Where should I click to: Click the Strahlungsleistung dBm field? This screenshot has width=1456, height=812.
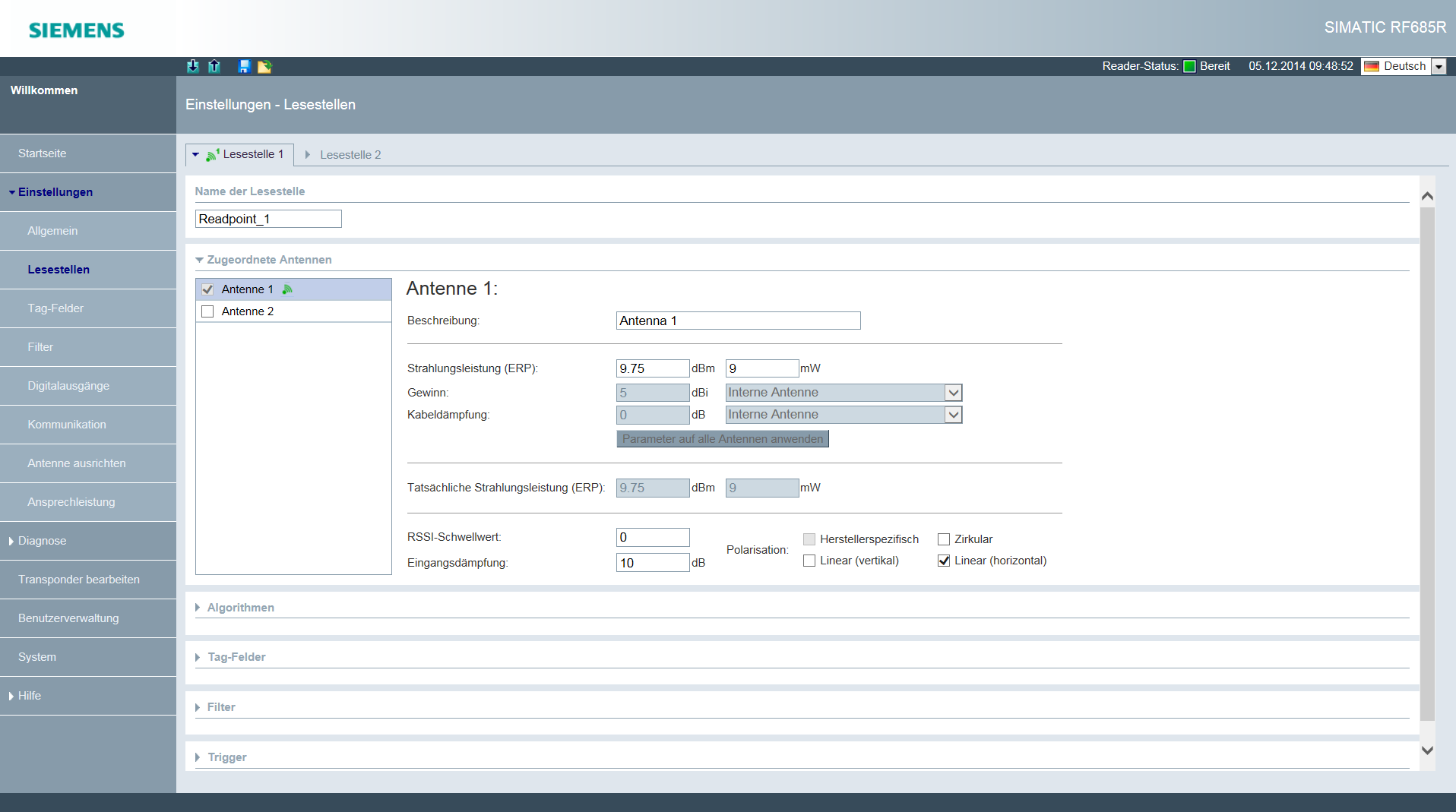click(653, 368)
